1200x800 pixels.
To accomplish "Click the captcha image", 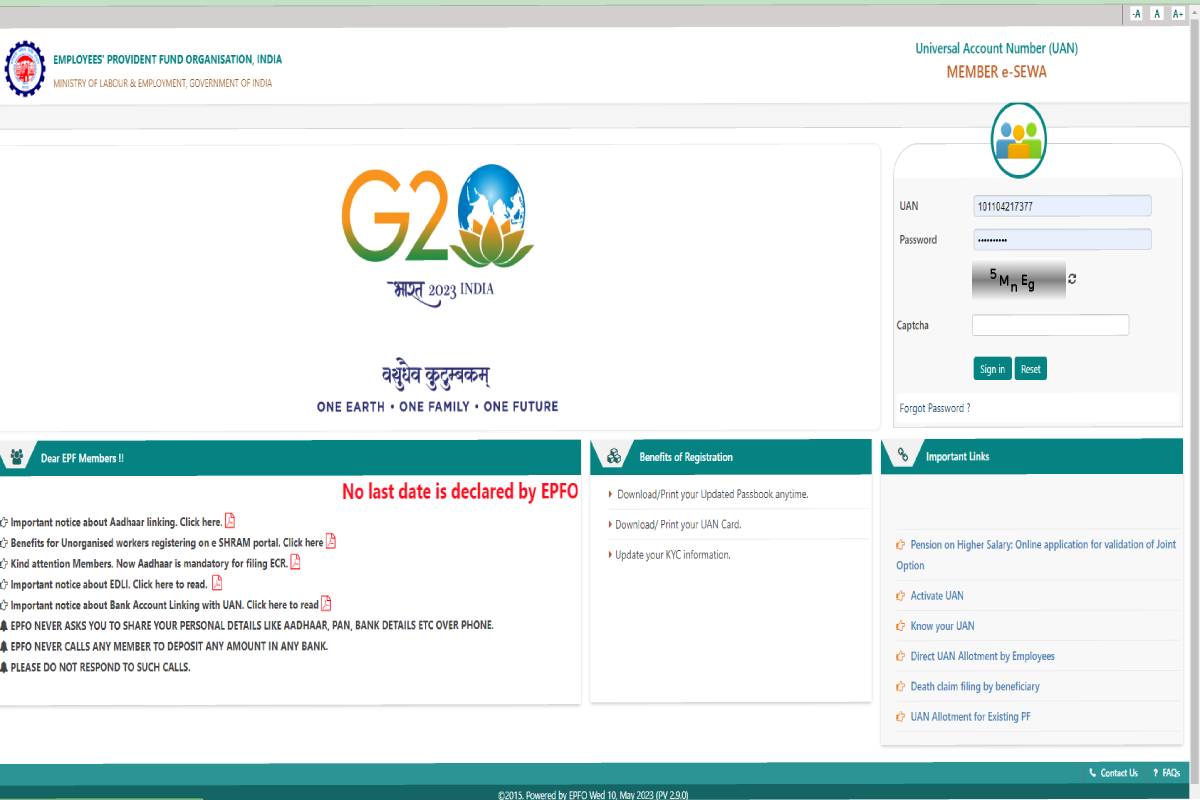I will (x=1017, y=280).
